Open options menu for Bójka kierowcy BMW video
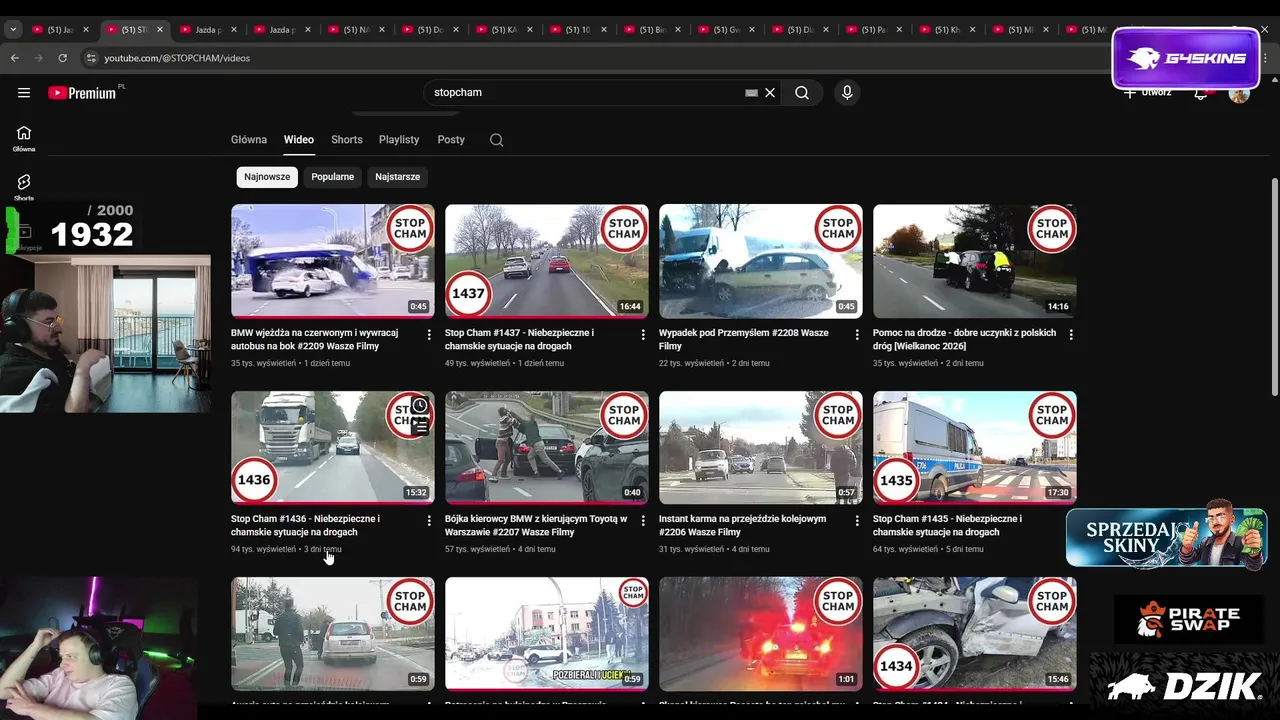Screen dimensions: 1280x720 (x=643, y=521)
